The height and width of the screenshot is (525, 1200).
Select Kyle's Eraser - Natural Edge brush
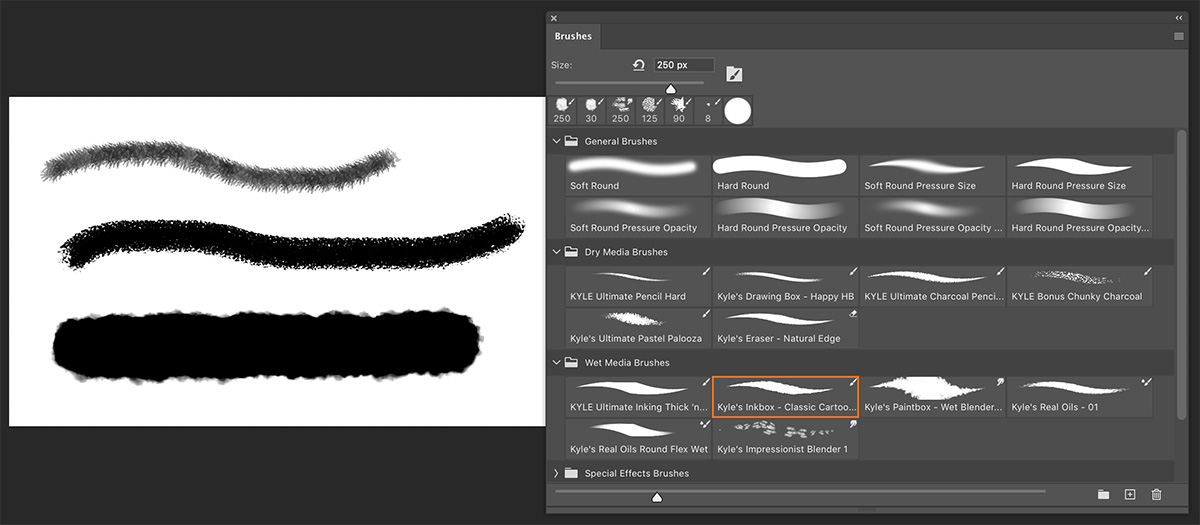[x=785, y=328]
